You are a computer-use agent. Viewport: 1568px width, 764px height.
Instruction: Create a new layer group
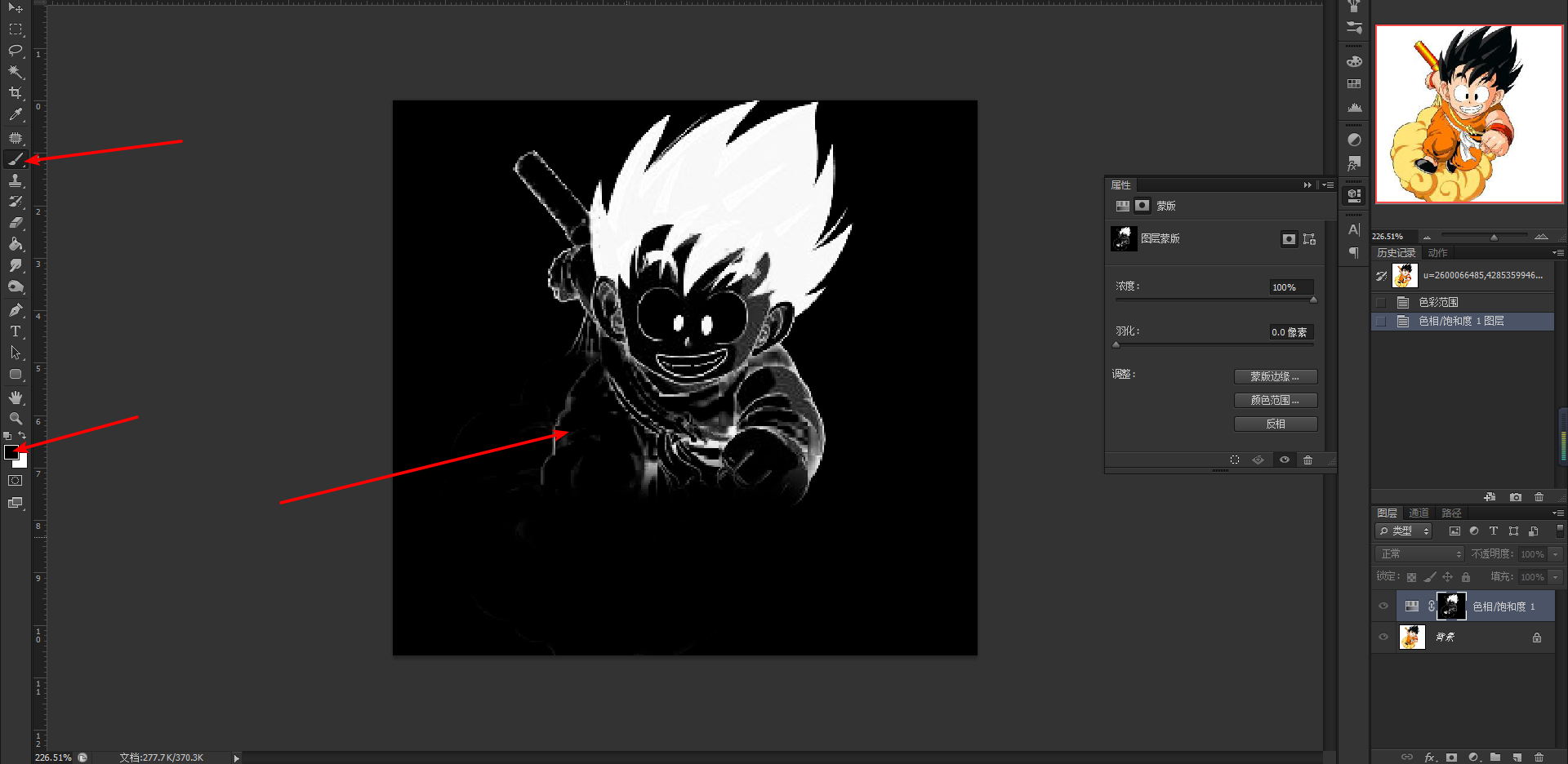coord(1495,757)
